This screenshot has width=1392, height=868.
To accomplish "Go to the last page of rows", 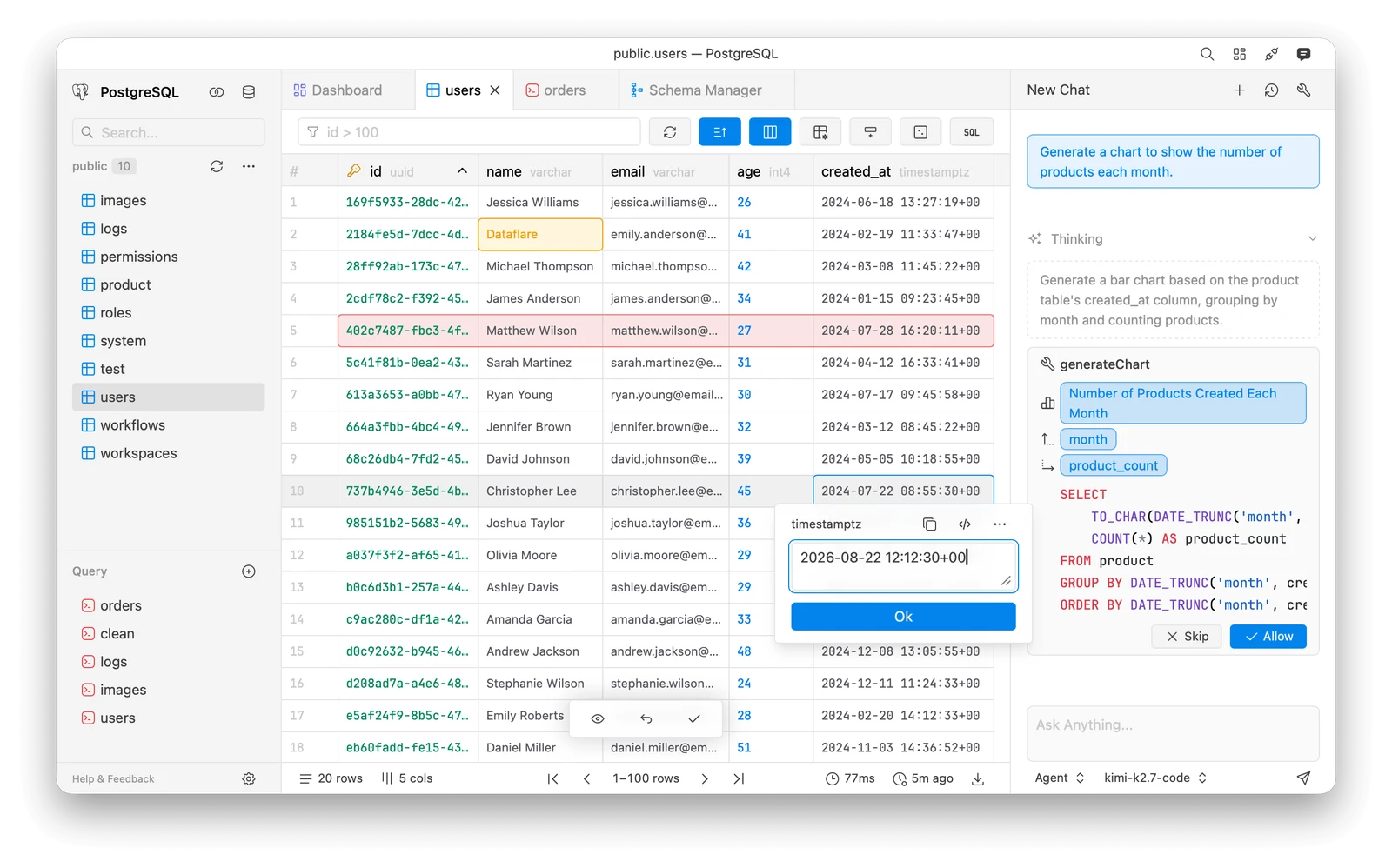I will (x=739, y=778).
